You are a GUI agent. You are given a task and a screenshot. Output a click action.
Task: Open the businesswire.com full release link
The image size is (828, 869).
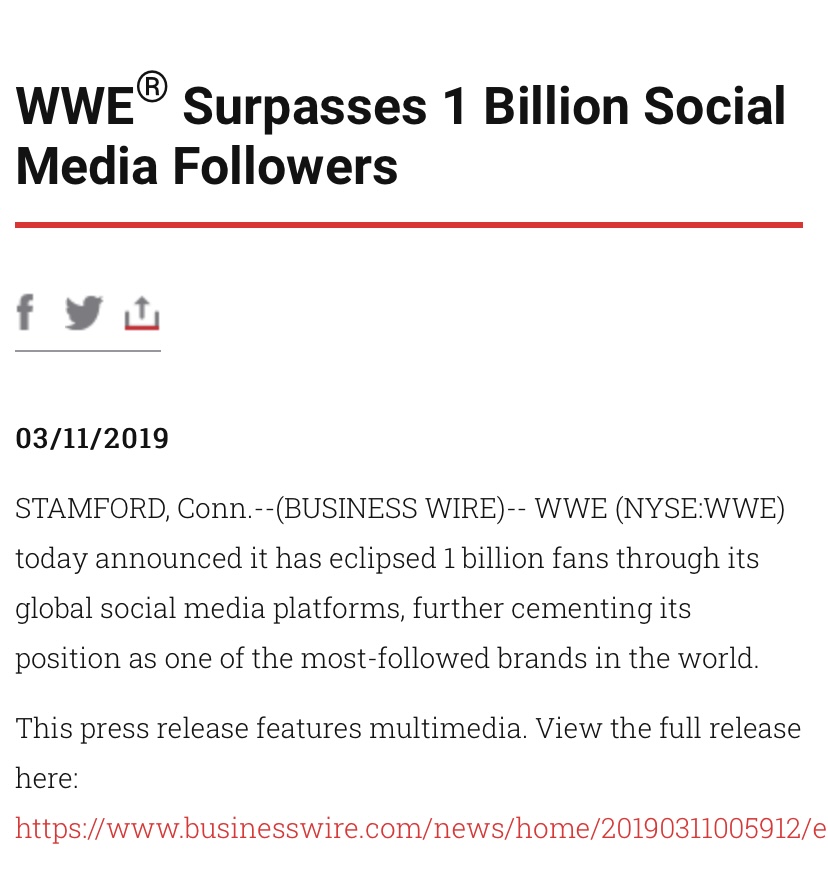click(420, 828)
